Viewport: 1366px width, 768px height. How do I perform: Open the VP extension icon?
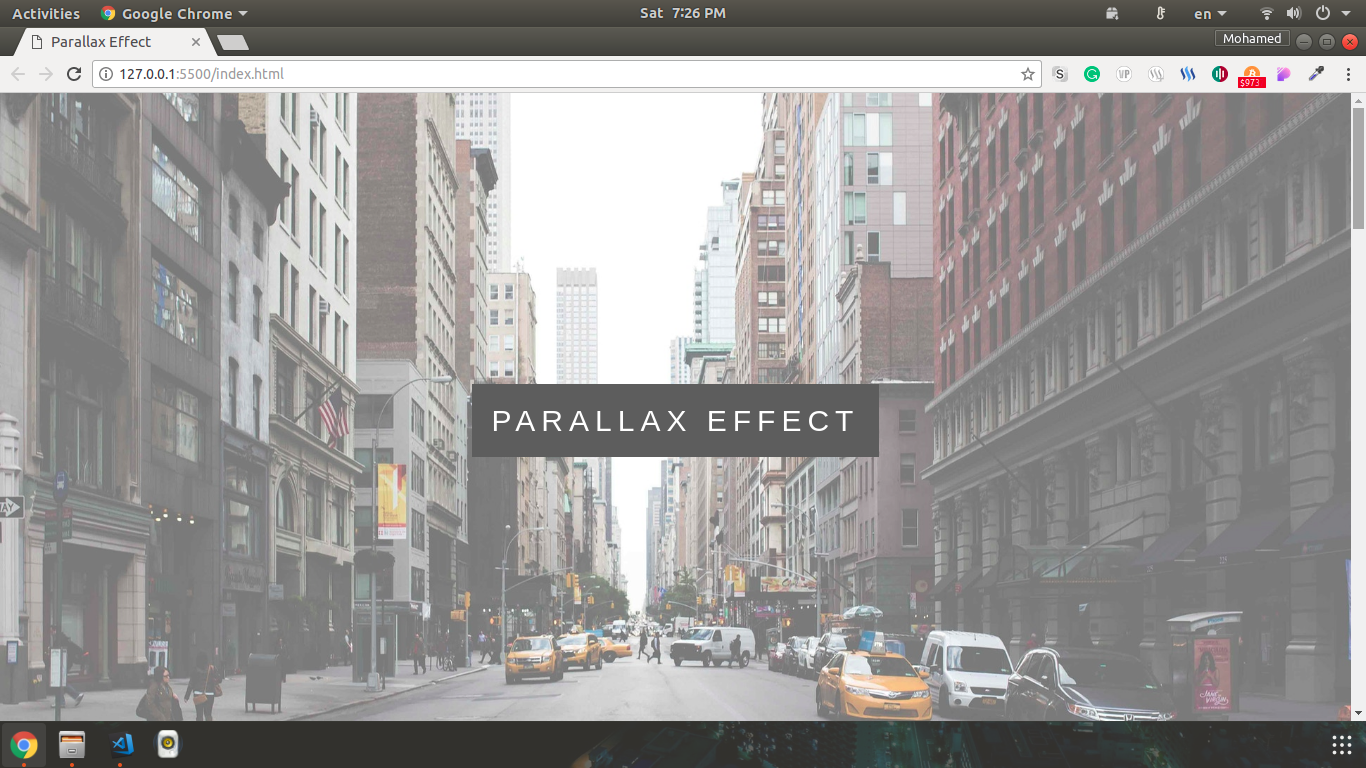[x=1124, y=74]
